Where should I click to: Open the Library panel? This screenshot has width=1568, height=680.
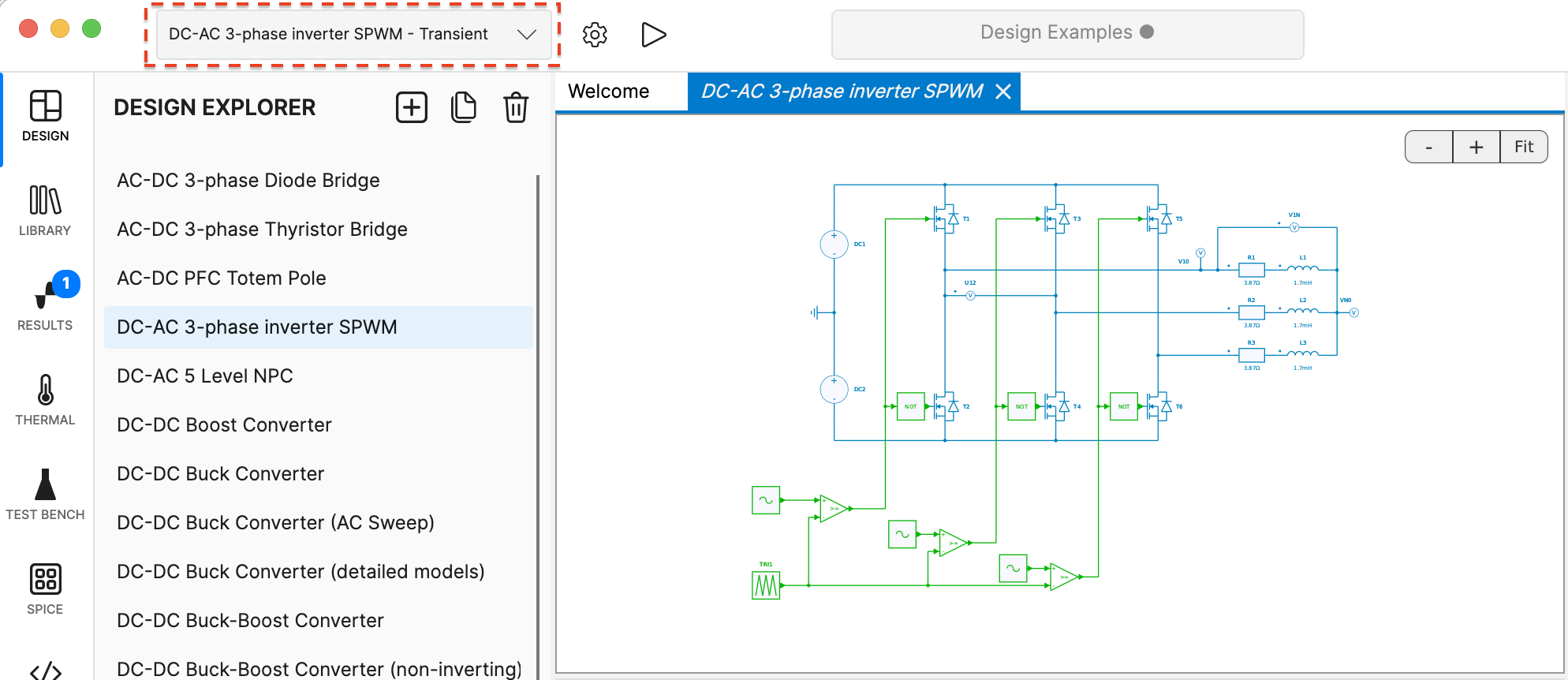point(45,211)
